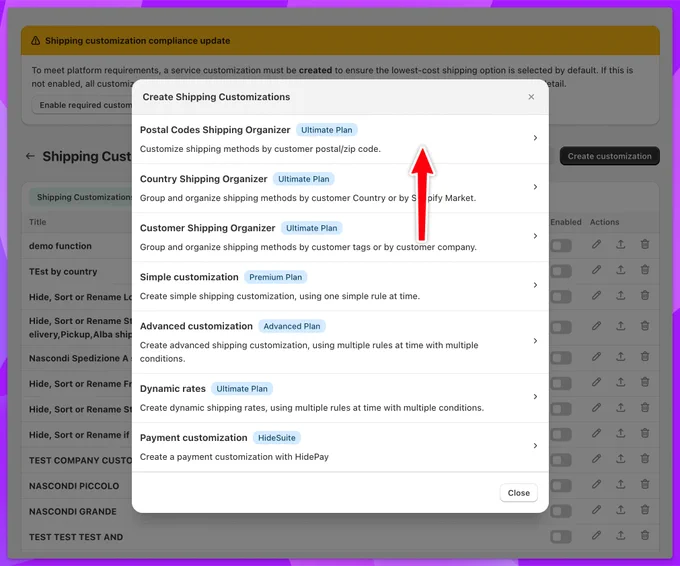680x566 pixels.
Task: Click the Enabled column header
Action: [x=566, y=222]
